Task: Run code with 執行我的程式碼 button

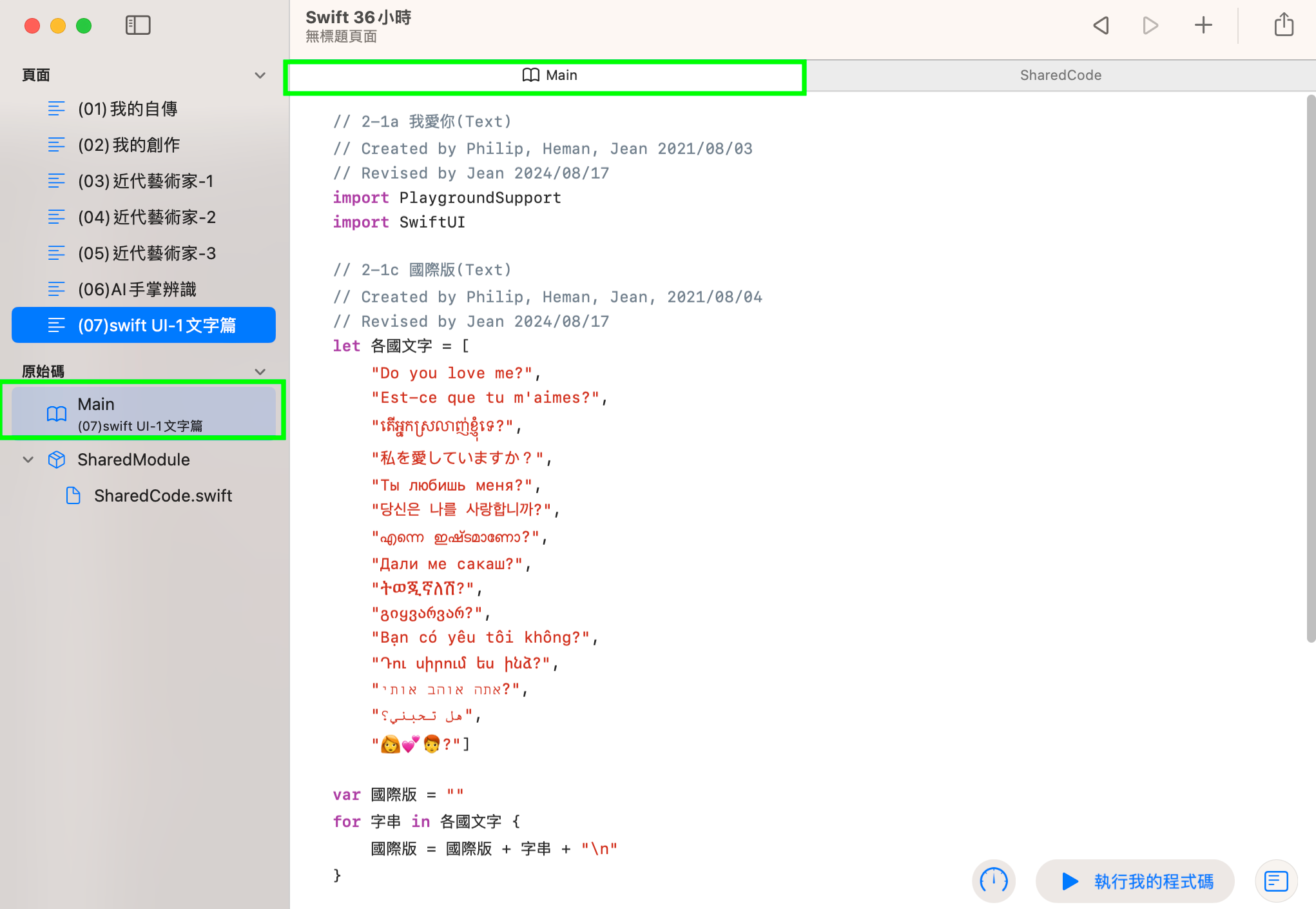Action: [1136, 881]
